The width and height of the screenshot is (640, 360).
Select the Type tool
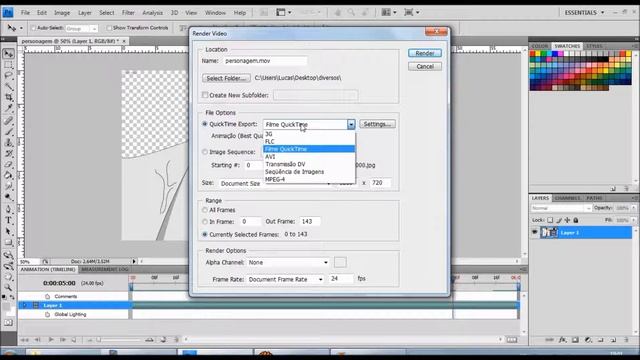(x=8, y=220)
